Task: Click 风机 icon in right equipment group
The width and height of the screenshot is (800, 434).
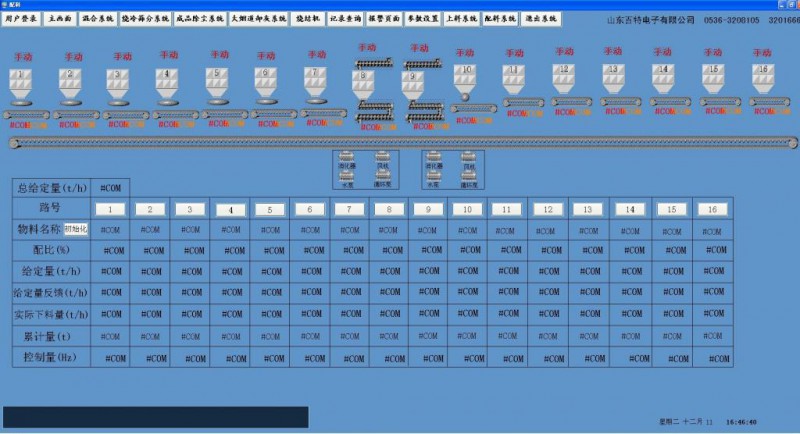Action: pos(466,158)
